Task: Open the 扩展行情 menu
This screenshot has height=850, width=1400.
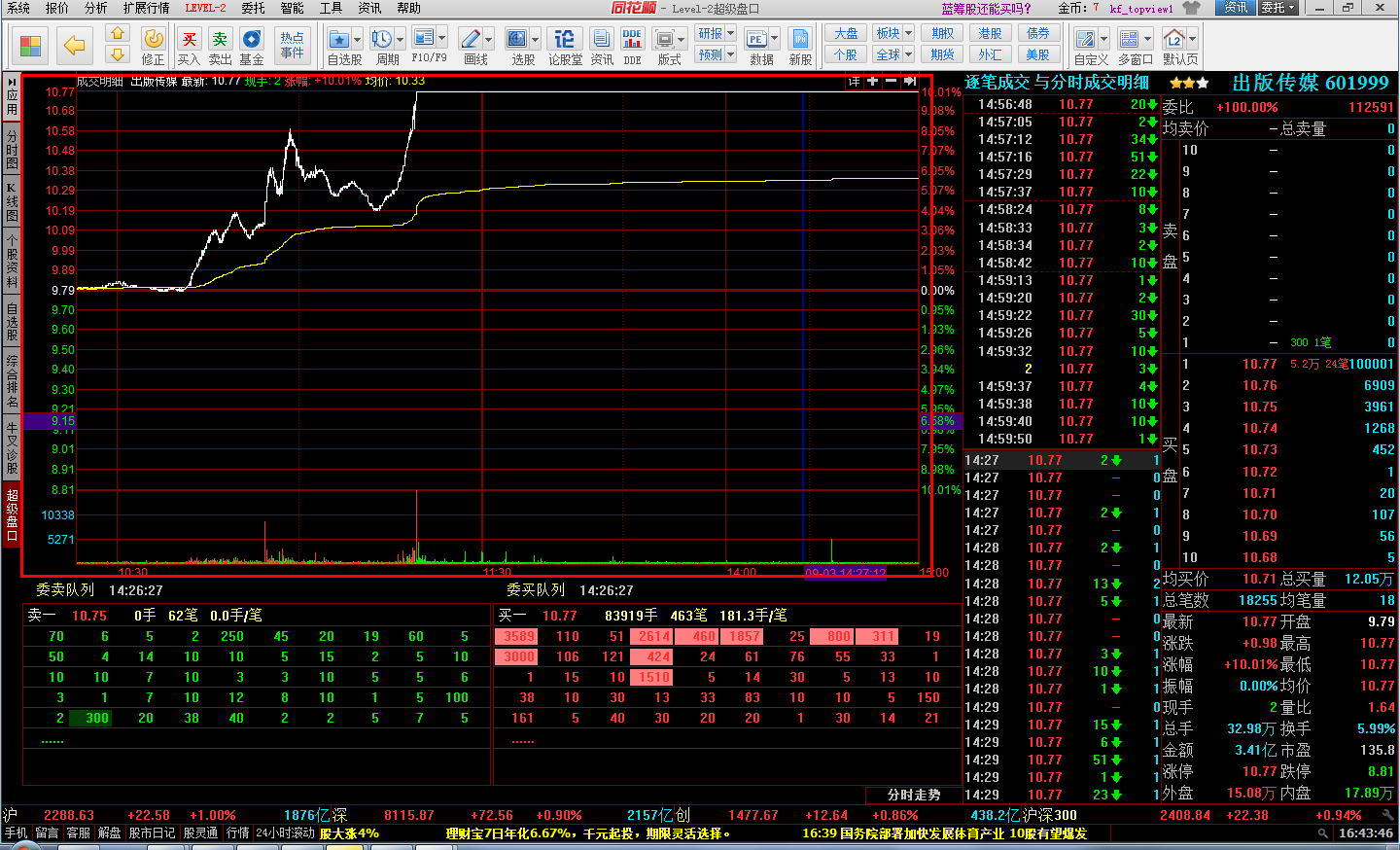Action: point(147,8)
